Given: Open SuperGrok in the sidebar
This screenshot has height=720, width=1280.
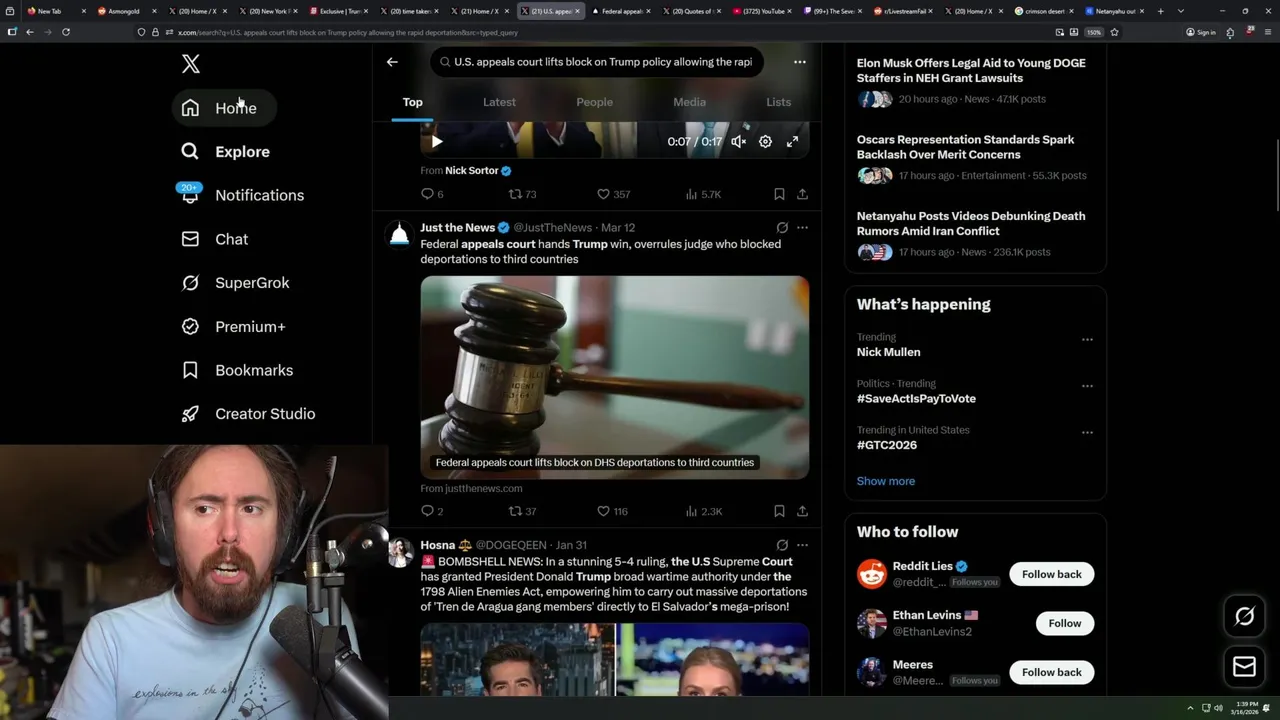Looking at the screenshot, I should (x=236, y=283).
